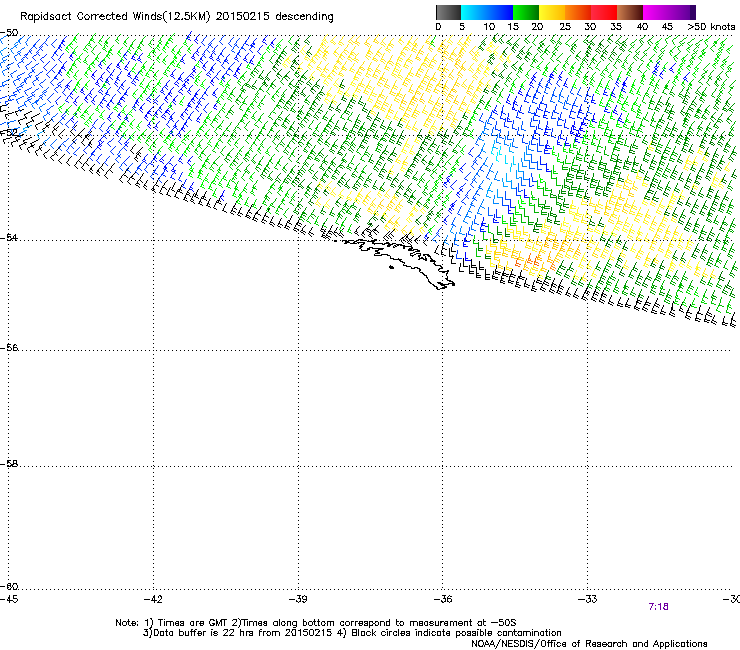The width and height of the screenshot is (740, 650).
Task: Click the blue 10-15 knots legend segment
Action: pyautogui.click(x=500, y=12)
